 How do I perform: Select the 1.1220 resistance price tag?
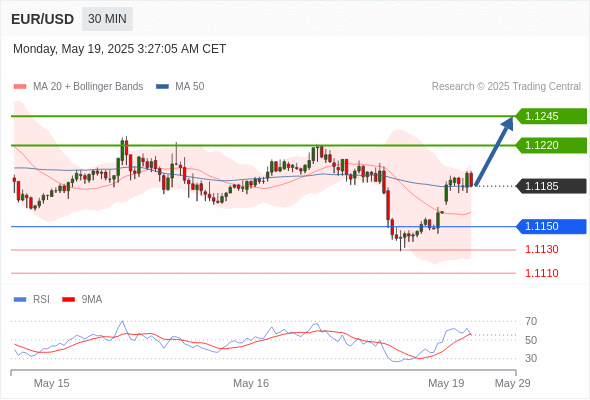coord(551,145)
